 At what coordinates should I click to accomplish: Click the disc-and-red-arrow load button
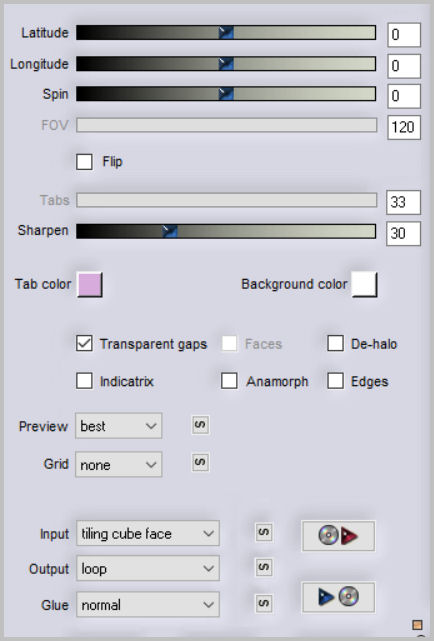click(338, 536)
